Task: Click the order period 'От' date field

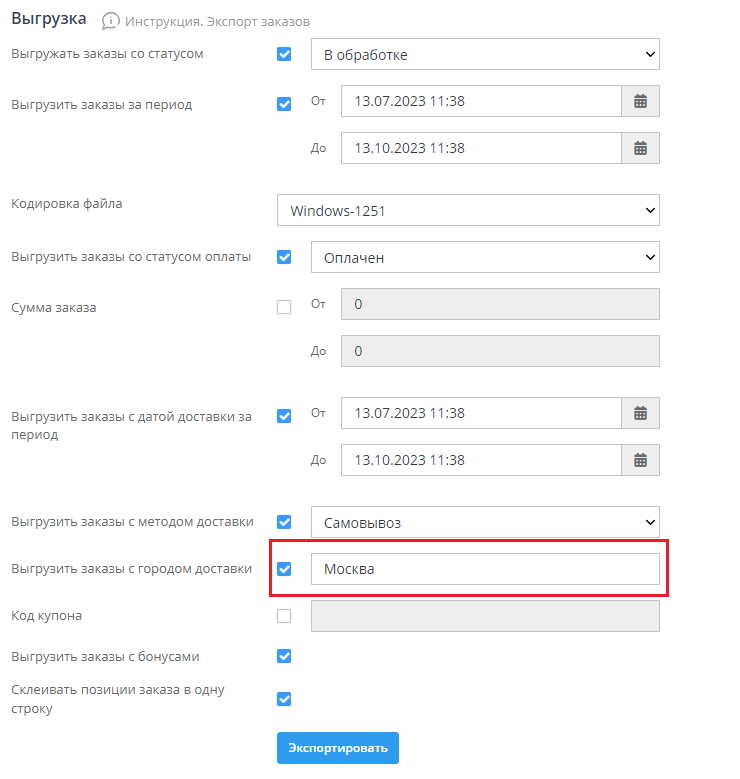Action: (x=480, y=101)
